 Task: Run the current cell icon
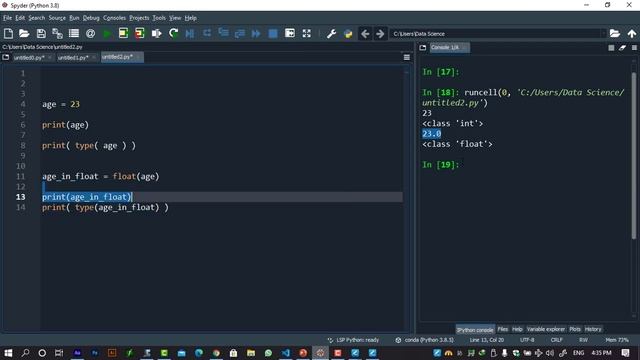pyautogui.click(x=123, y=33)
